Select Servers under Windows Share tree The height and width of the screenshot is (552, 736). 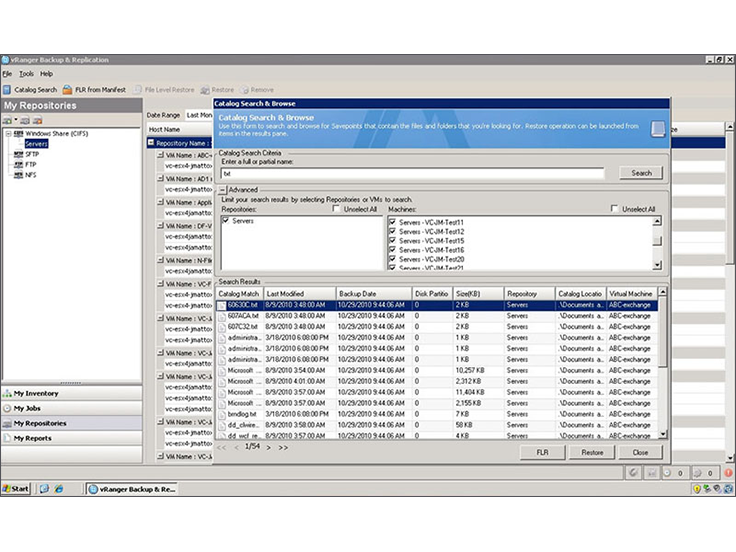click(x=36, y=144)
